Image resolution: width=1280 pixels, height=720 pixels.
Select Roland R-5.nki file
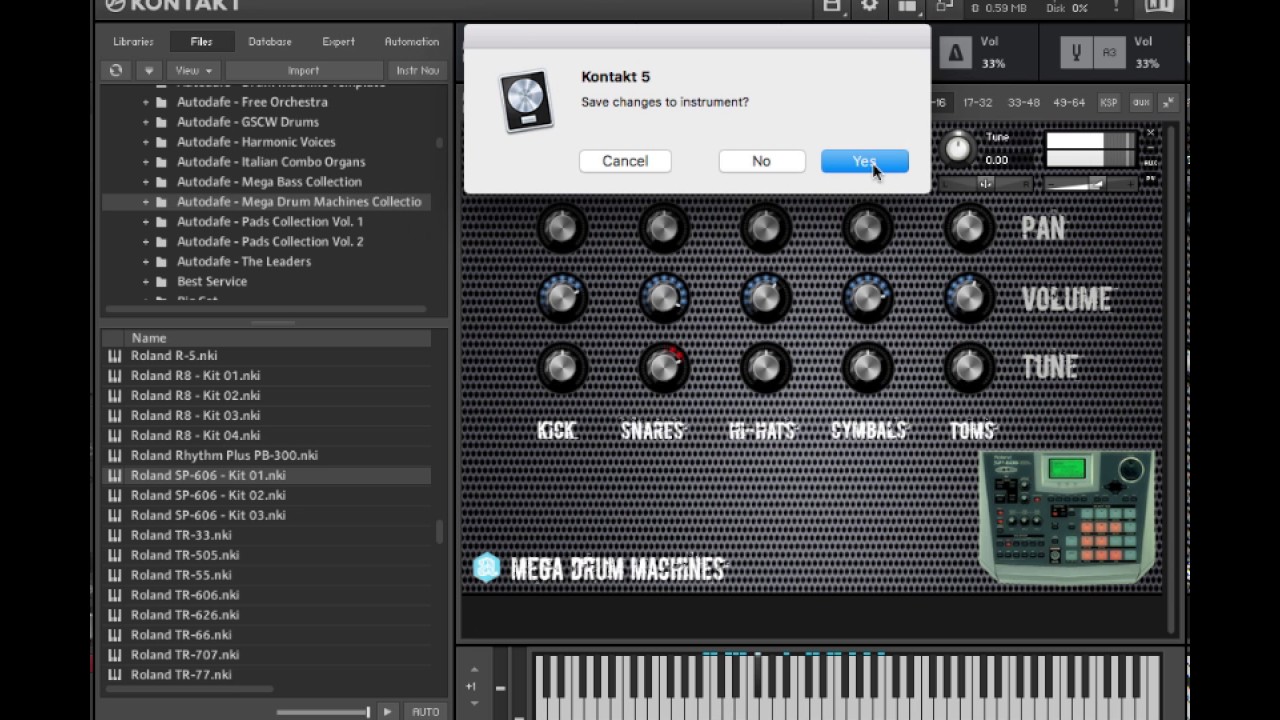pyautogui.click(x=267, y=356)
